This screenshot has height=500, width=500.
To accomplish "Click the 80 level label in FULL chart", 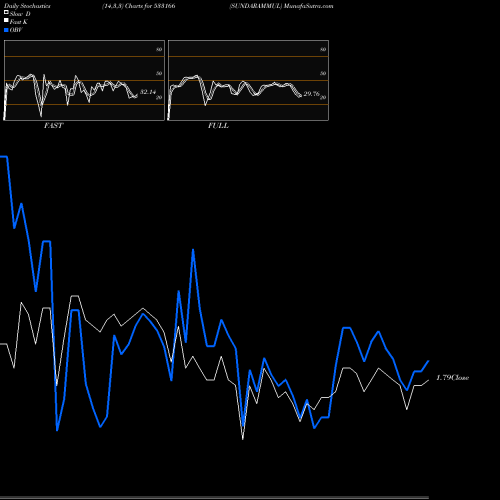I will point(323,49).
